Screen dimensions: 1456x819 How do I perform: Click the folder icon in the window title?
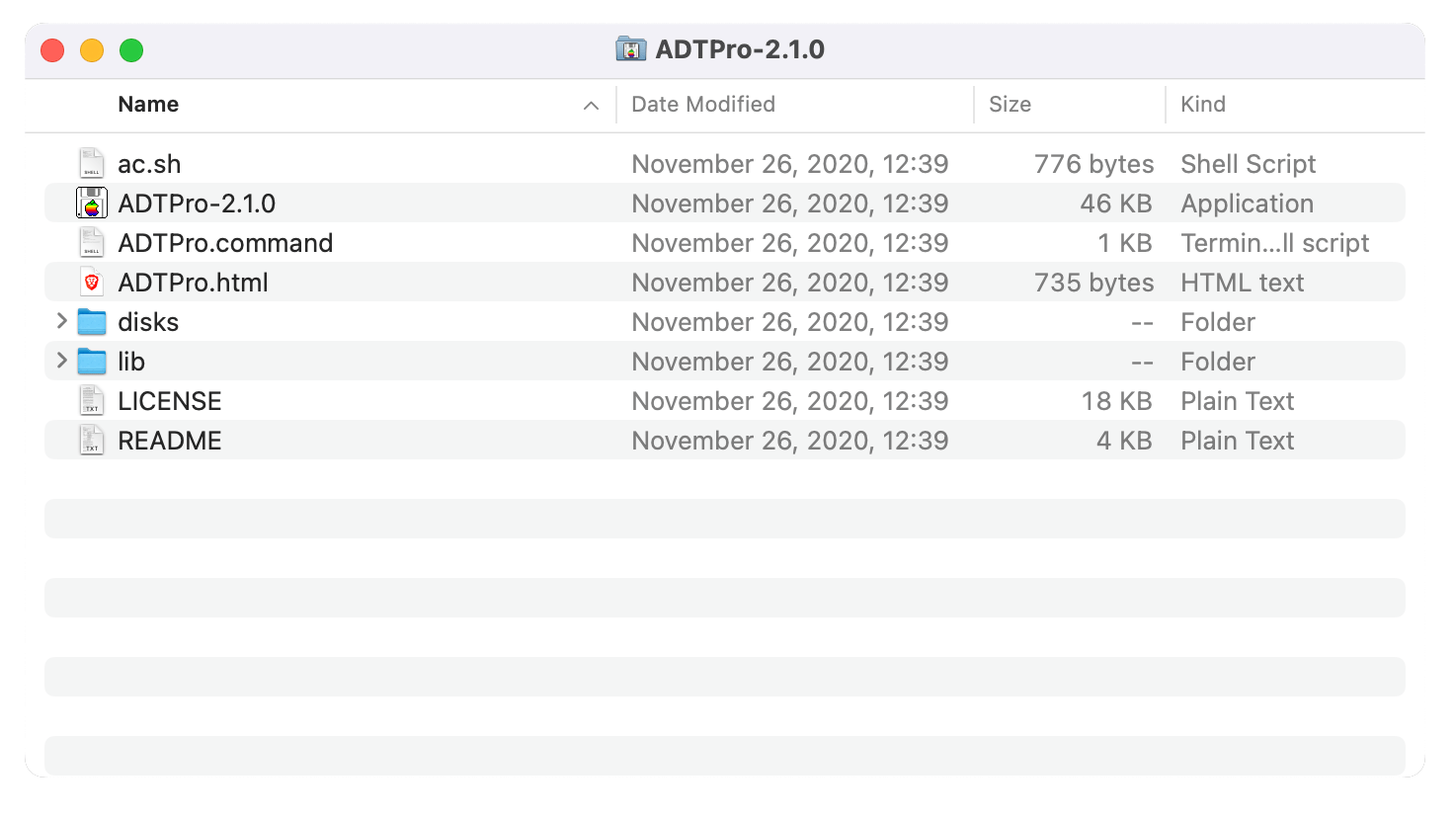coord(630,48)
